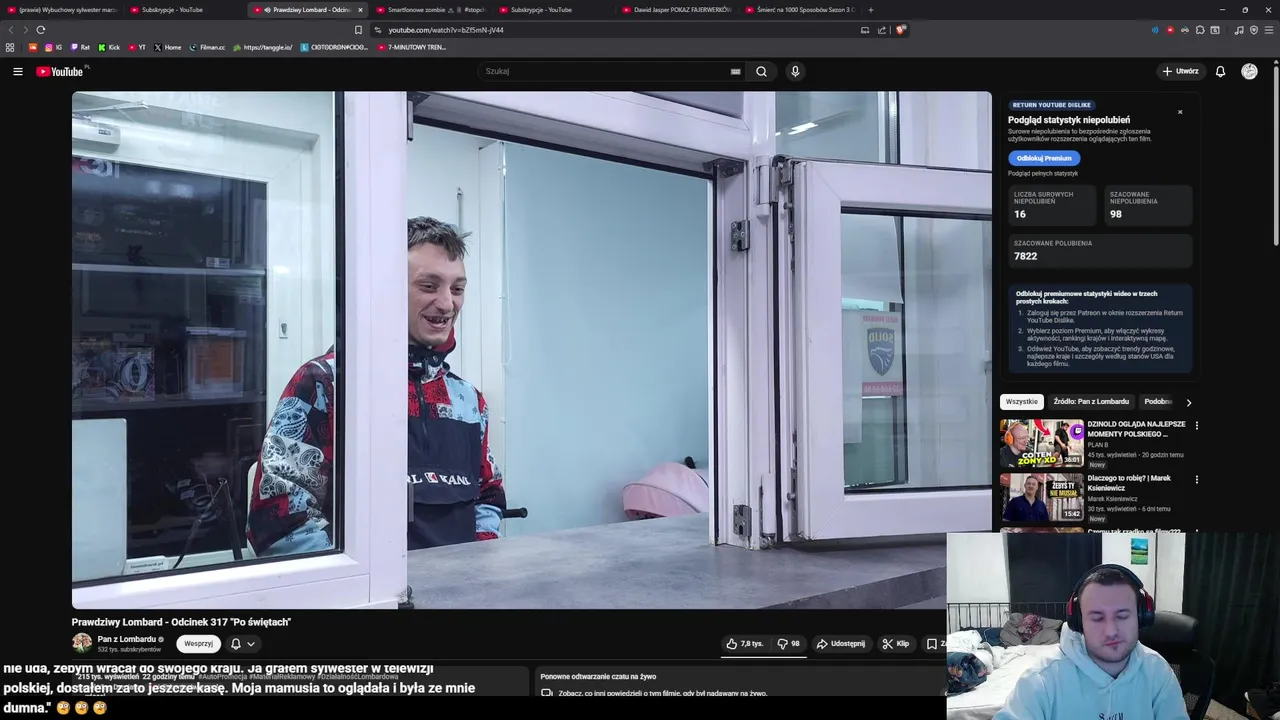Image resolution: width=1280 pixels, height=720 pixels.
Task: Go forward using browser forward arrow
Action: click(25, 30)
